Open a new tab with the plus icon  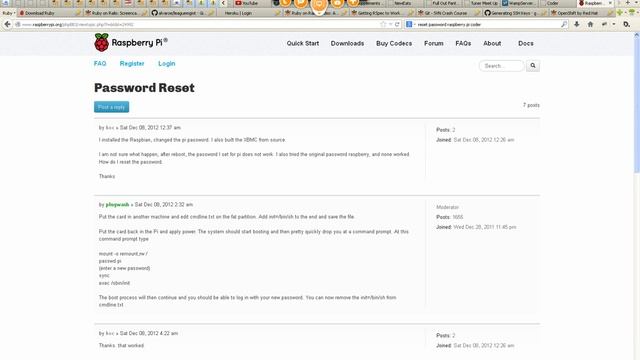pyautogui.click(x=627, y=3)
